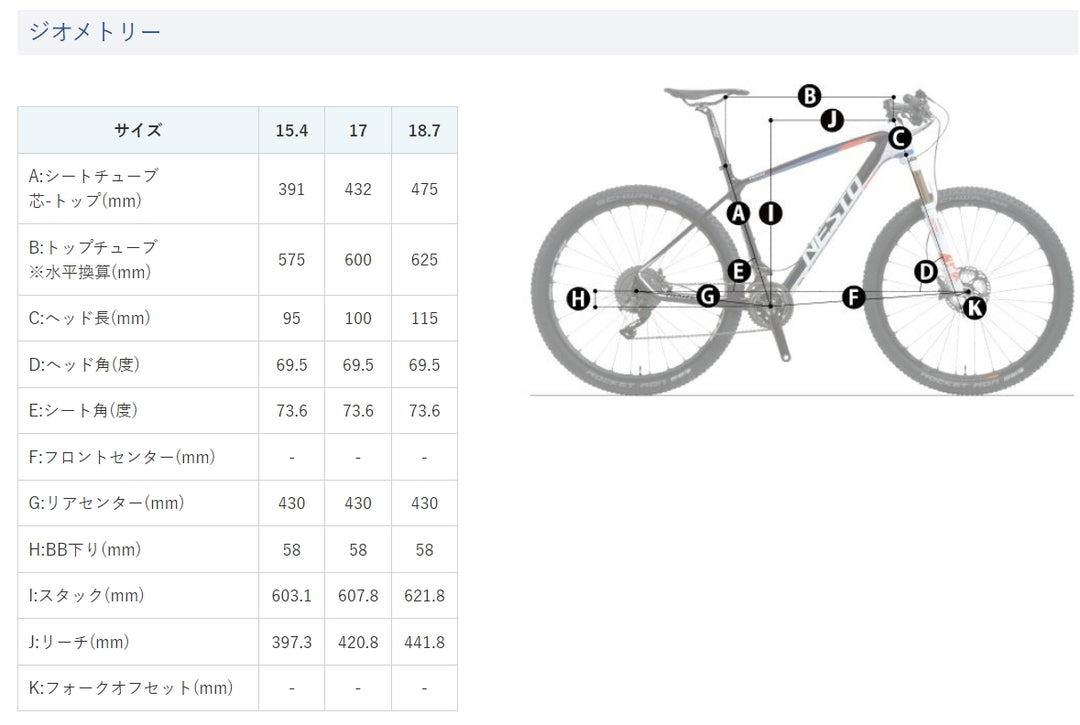Click the J reach marker on diagram
Viewport: 1080px width, 725px height.
click(832, 120)
